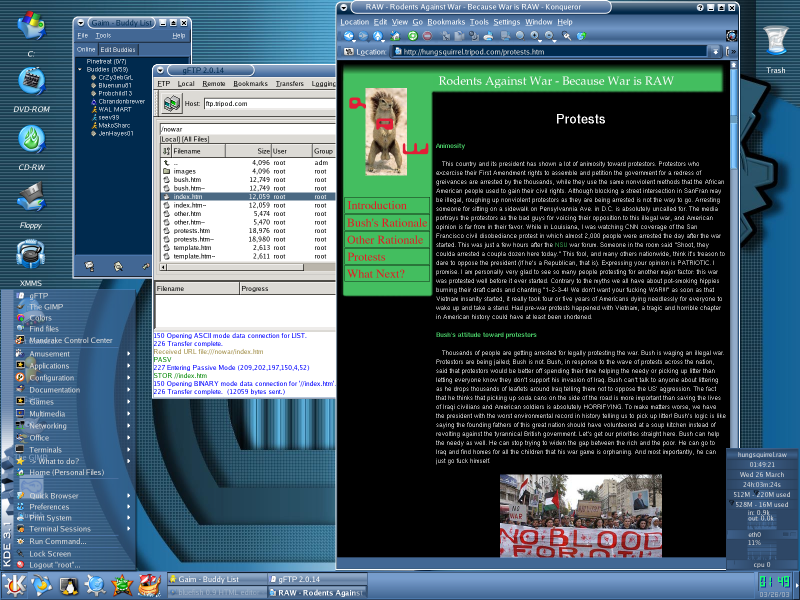
Task: Increase font size with Konqueror's zoom-in icon
Action: coord(535,36)
